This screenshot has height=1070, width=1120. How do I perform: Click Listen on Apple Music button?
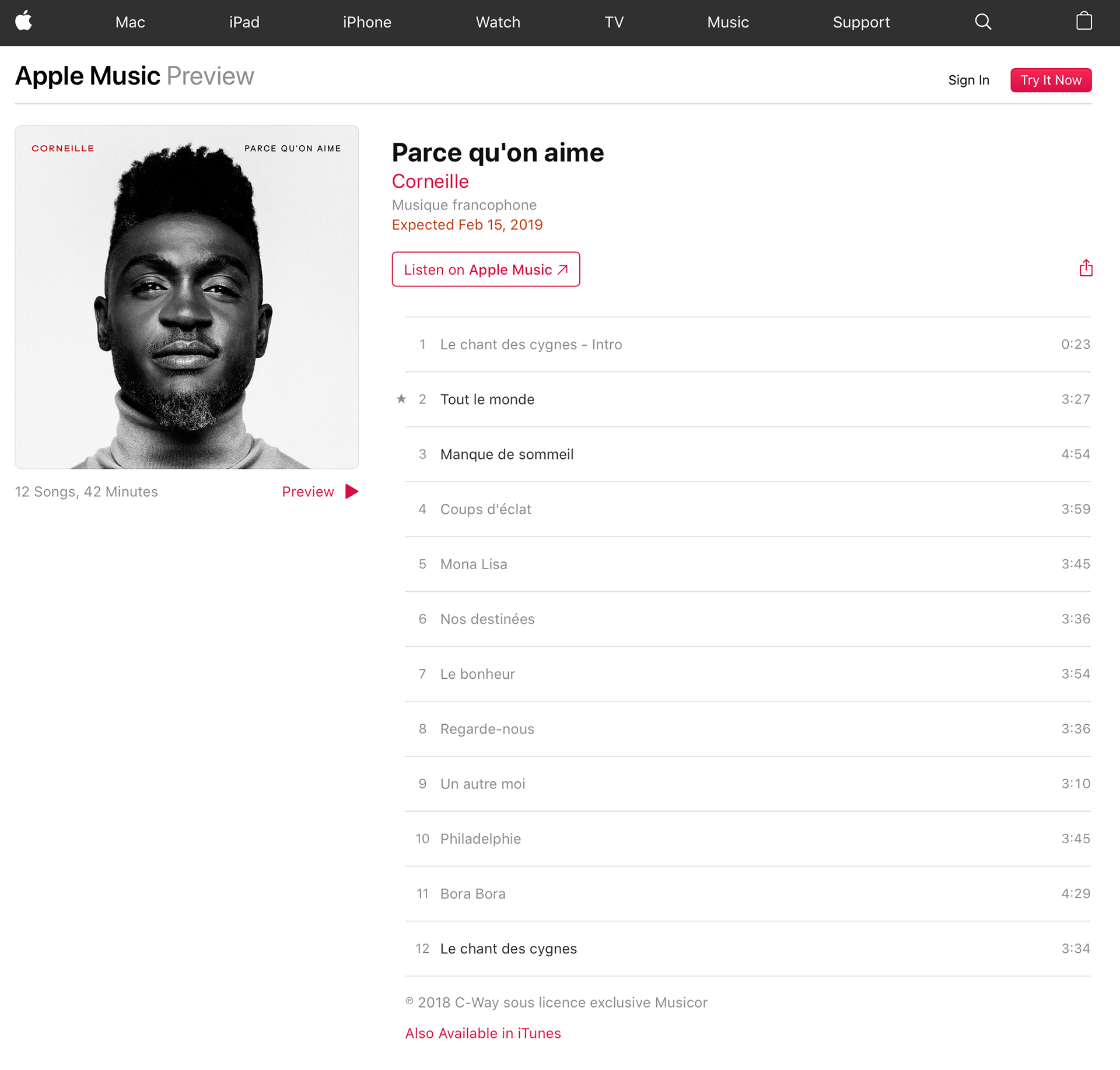click(x=485, y=269)
